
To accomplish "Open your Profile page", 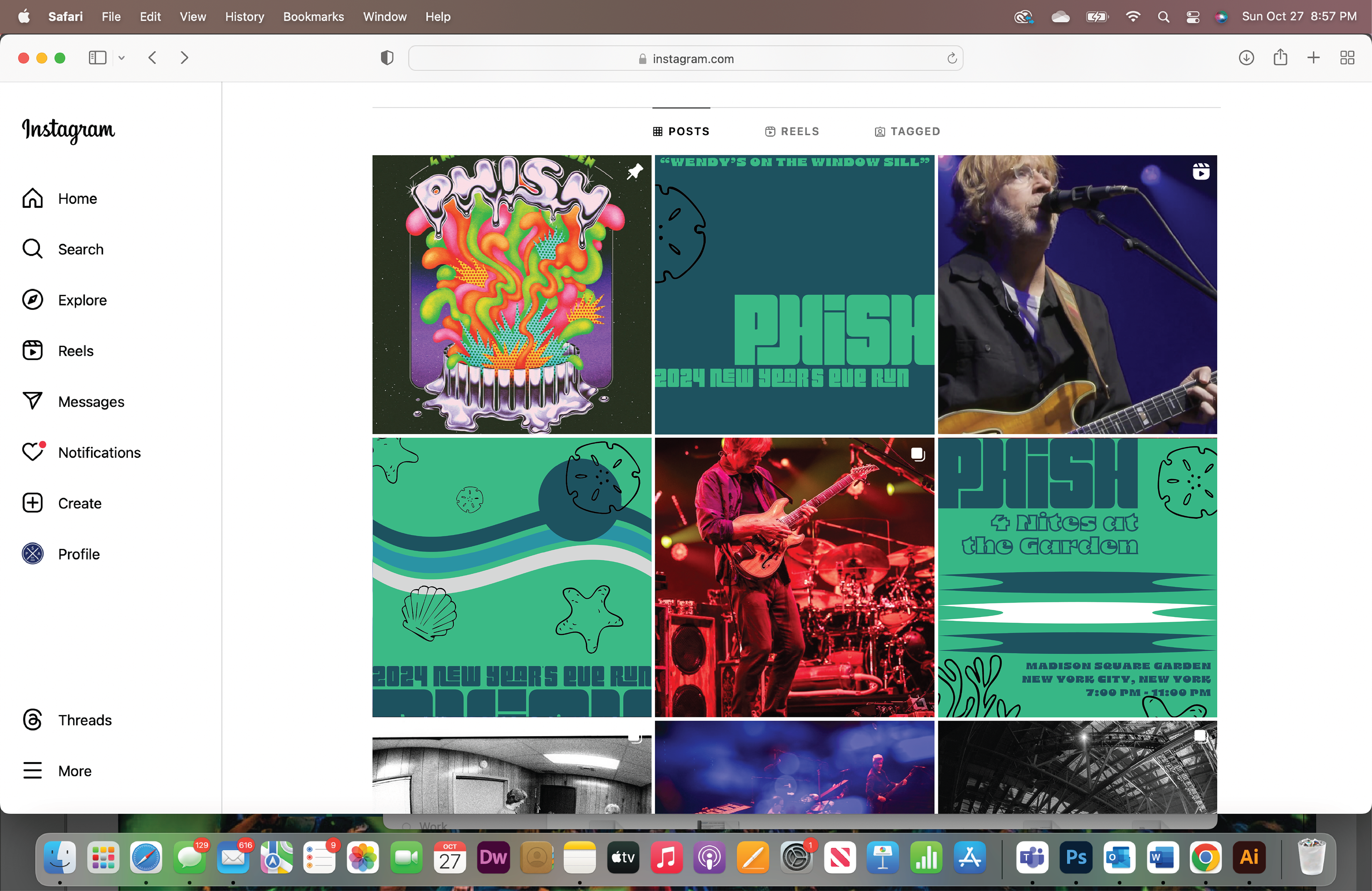I will (x=60, y=554).
